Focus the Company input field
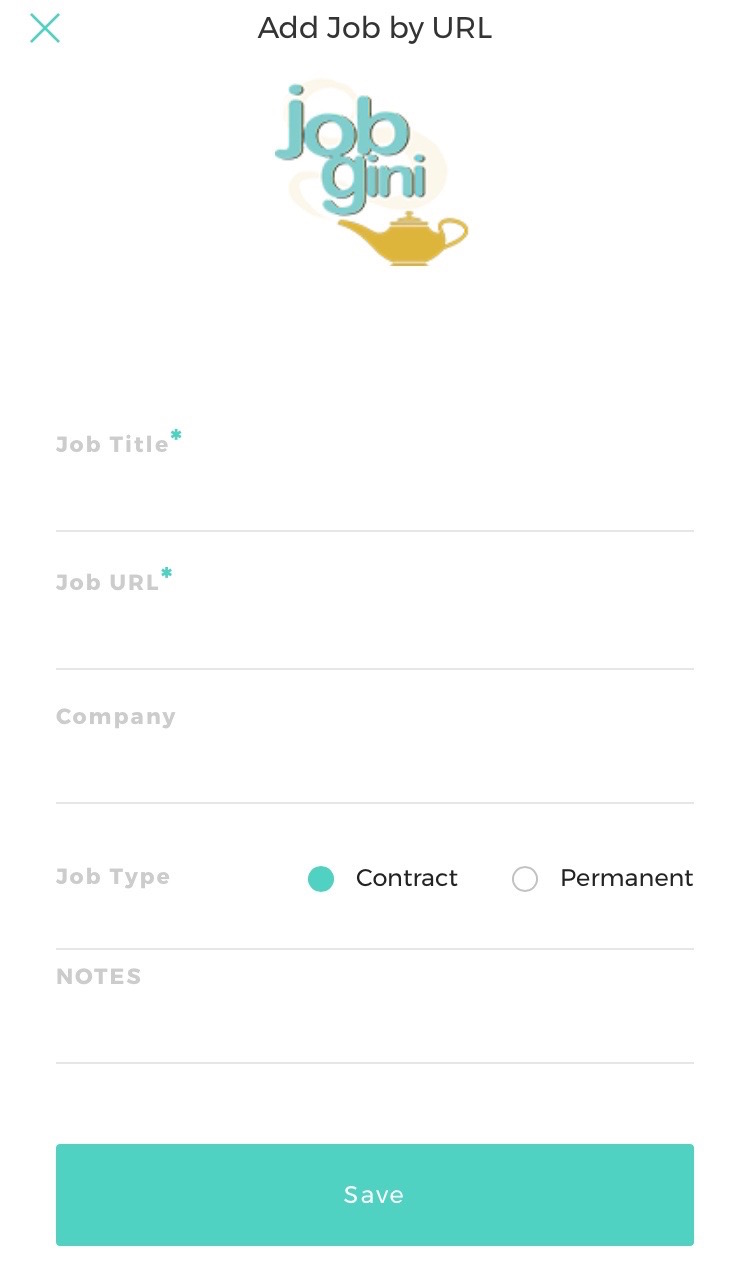The height and width of the screenshot is (1286, 750). (x=374, y=769)
